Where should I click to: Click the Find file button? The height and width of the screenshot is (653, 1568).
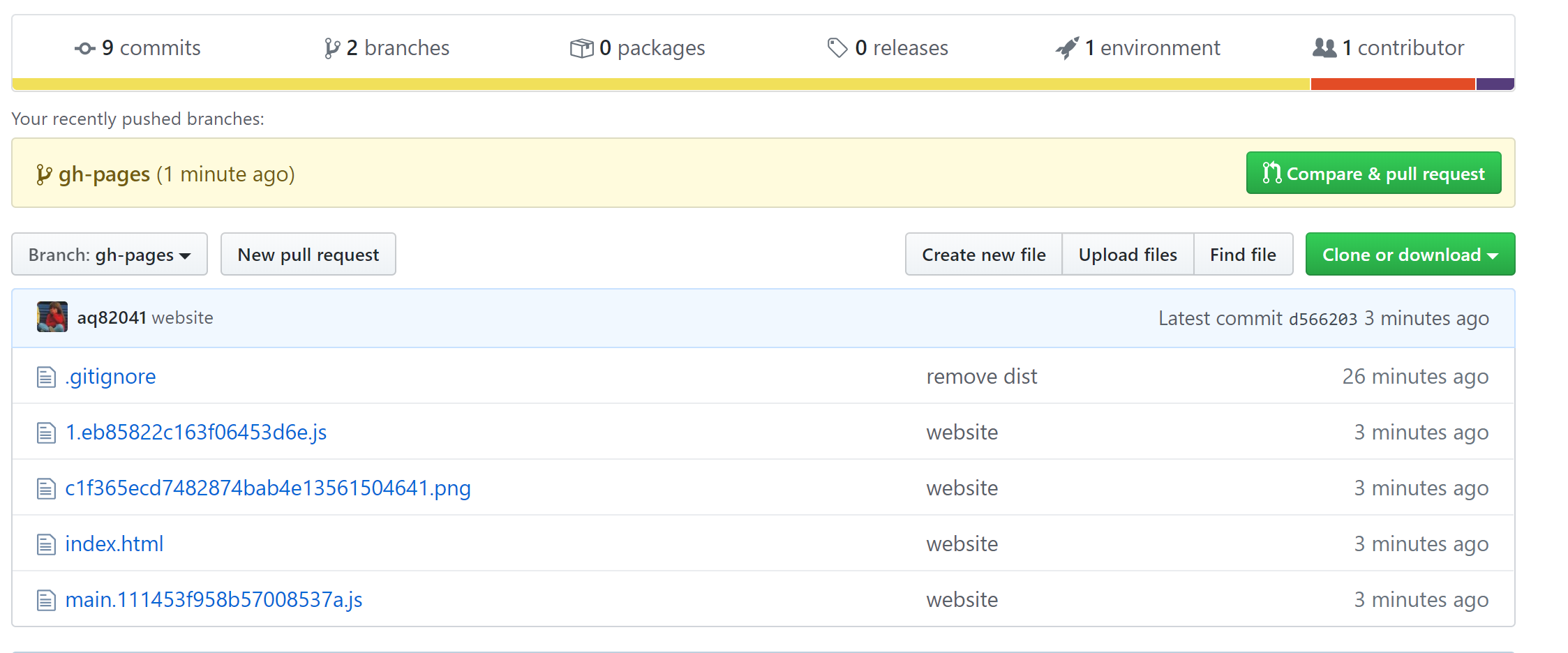point(1243,255)
